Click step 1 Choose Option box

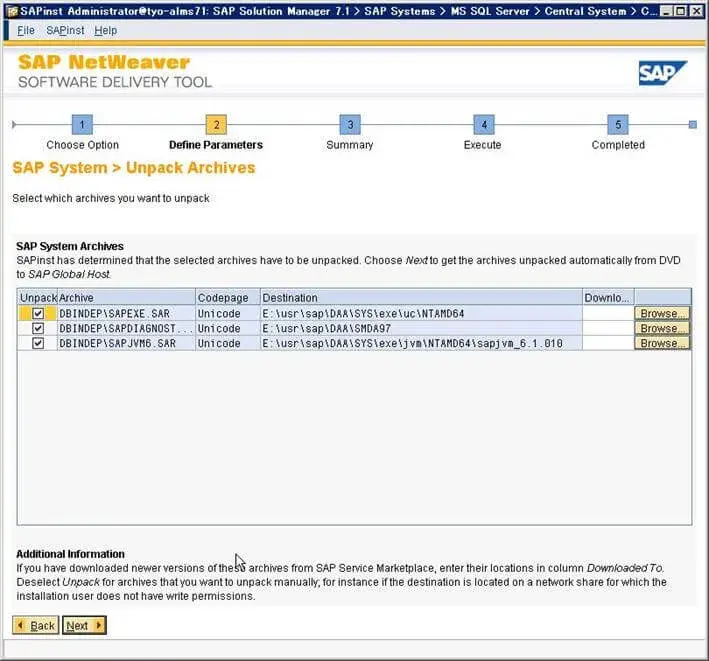tap(82, 124)
